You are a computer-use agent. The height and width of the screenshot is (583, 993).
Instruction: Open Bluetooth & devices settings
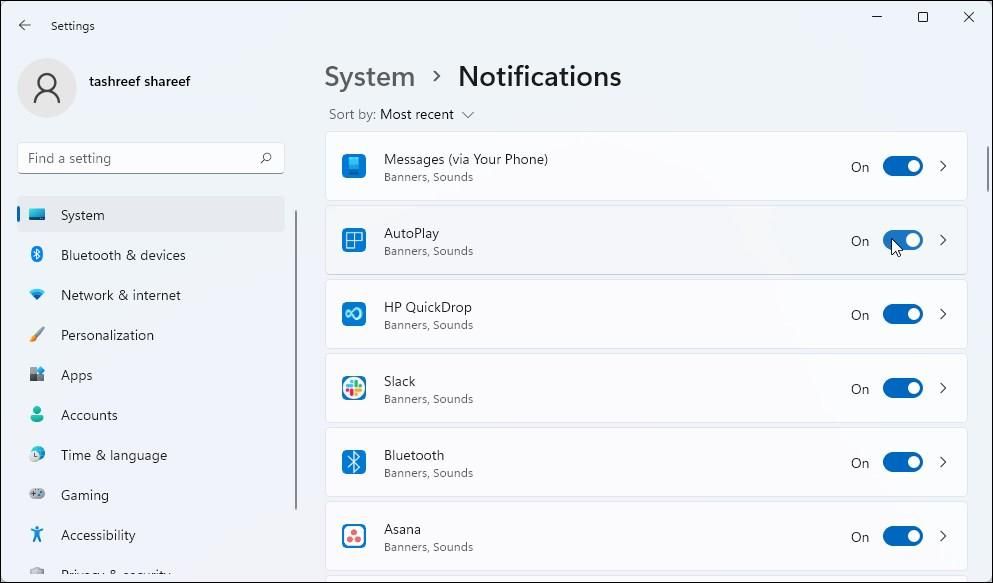[x=151, y=254]
